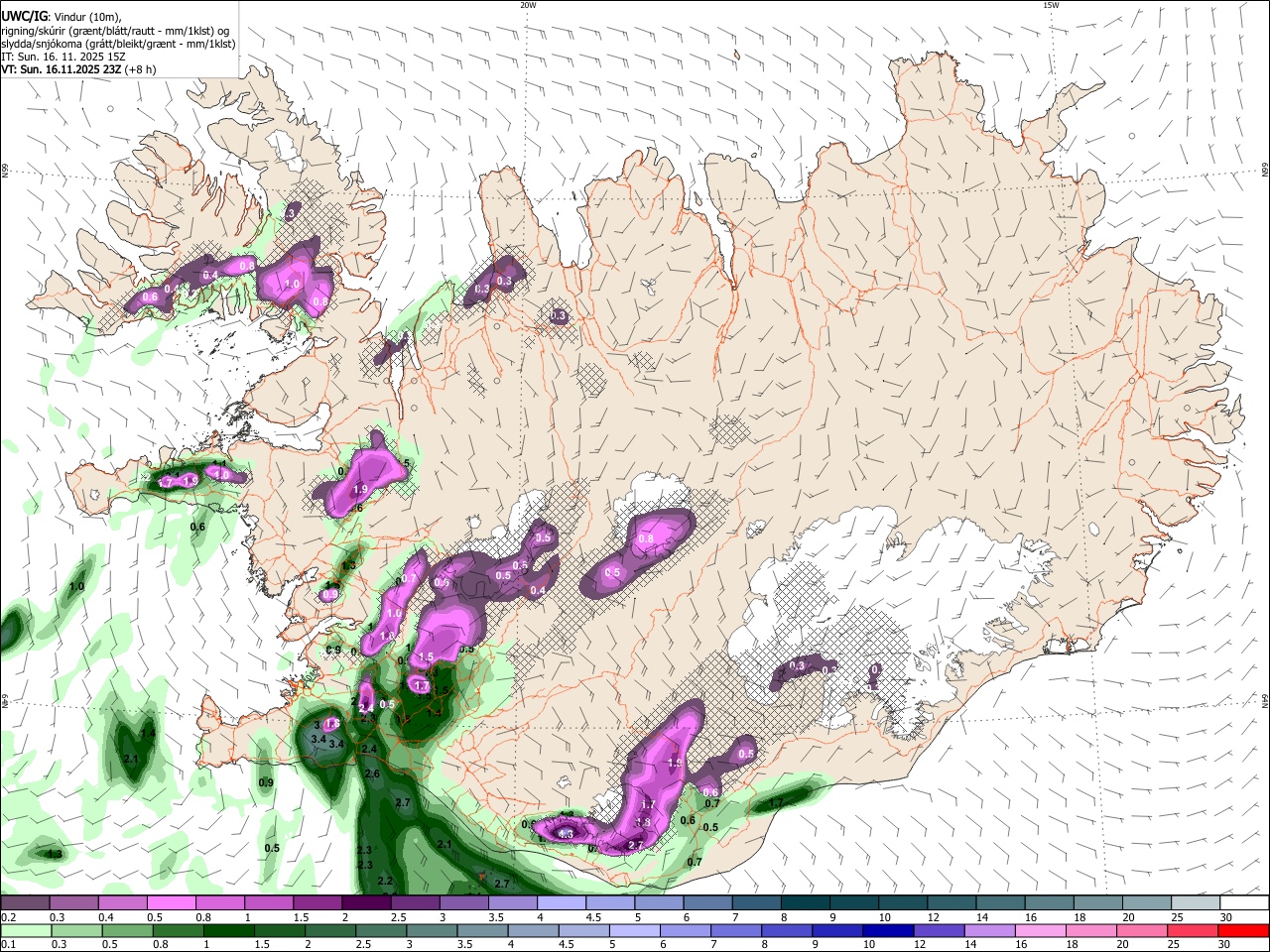Click the lower scale's grey-green 3 swatch
The image size is (1270, 952).
coord(433,931)
